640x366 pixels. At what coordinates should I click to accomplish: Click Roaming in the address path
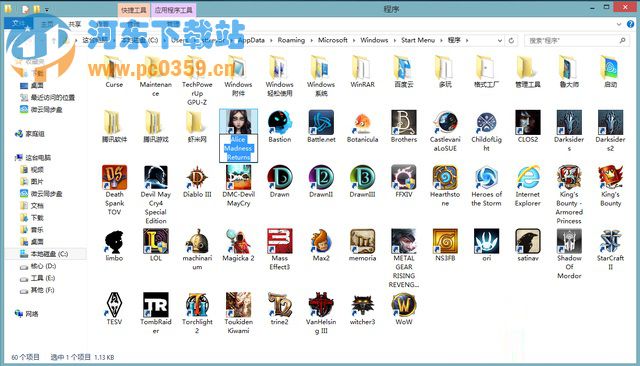291,40
